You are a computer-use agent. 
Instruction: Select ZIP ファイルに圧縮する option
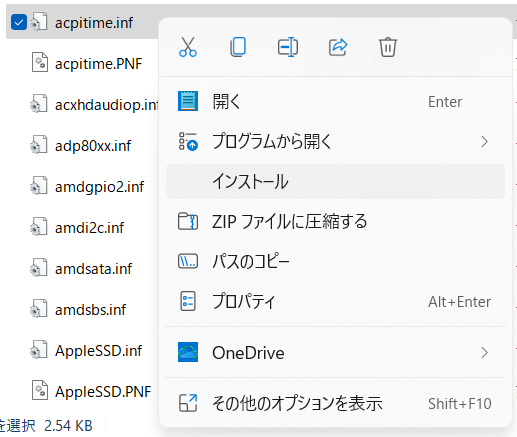pyautogui.click(x=335, y=222)
